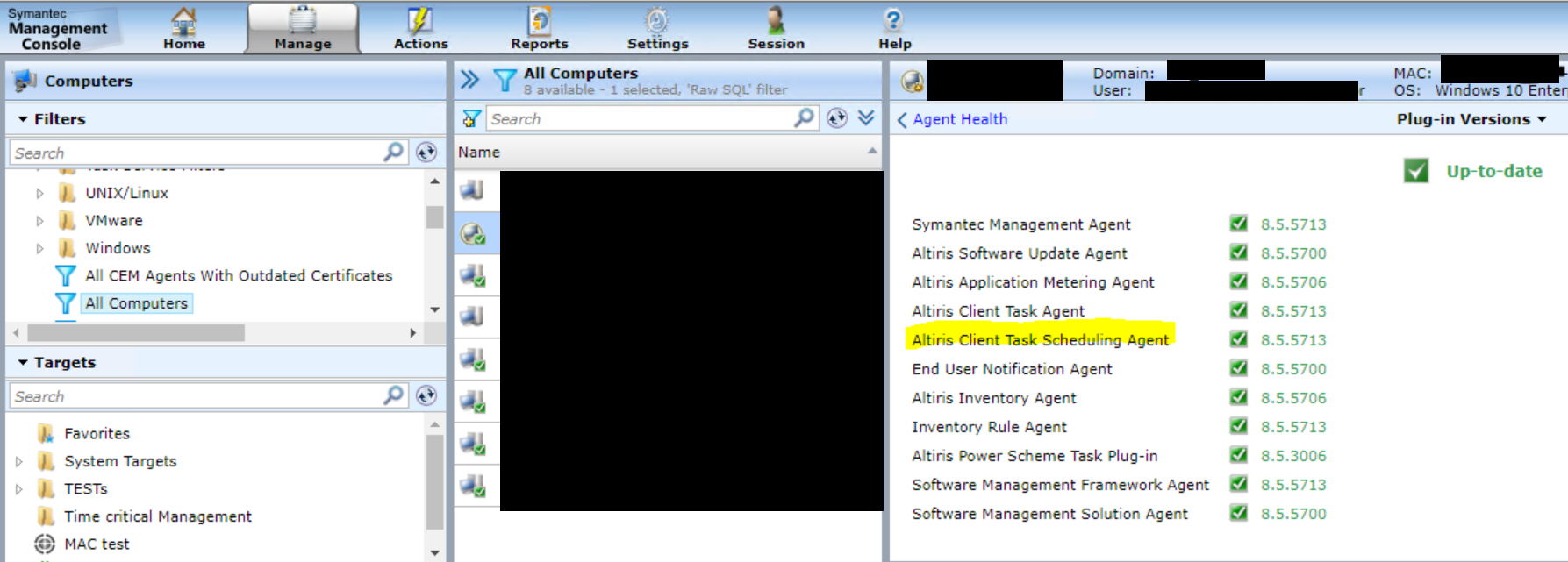Click the All Computers header funnel icon

point(505,81)
